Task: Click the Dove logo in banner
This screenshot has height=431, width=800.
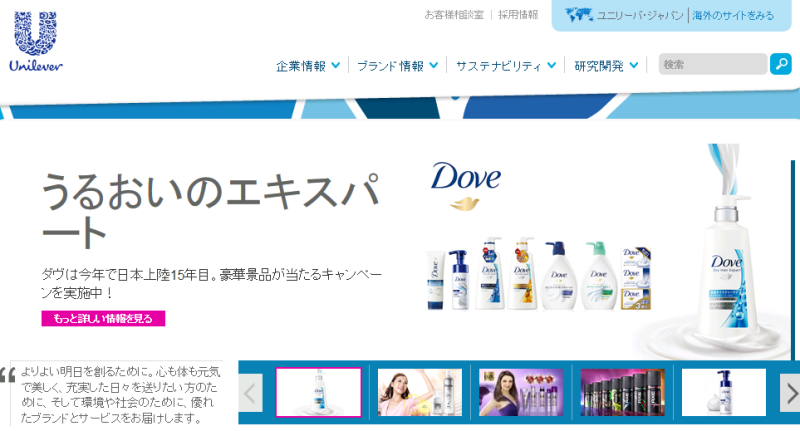Action: tap(465, 186)
